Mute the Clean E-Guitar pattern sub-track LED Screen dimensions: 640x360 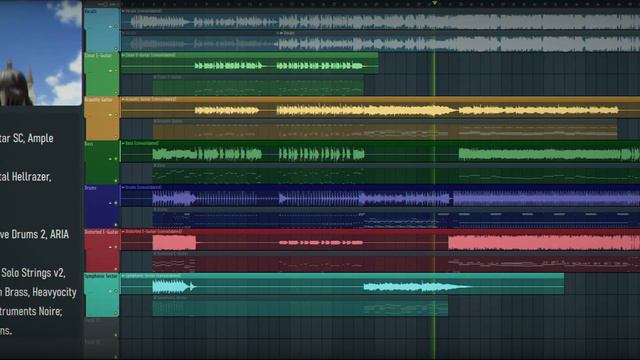[x=116, y=93]
